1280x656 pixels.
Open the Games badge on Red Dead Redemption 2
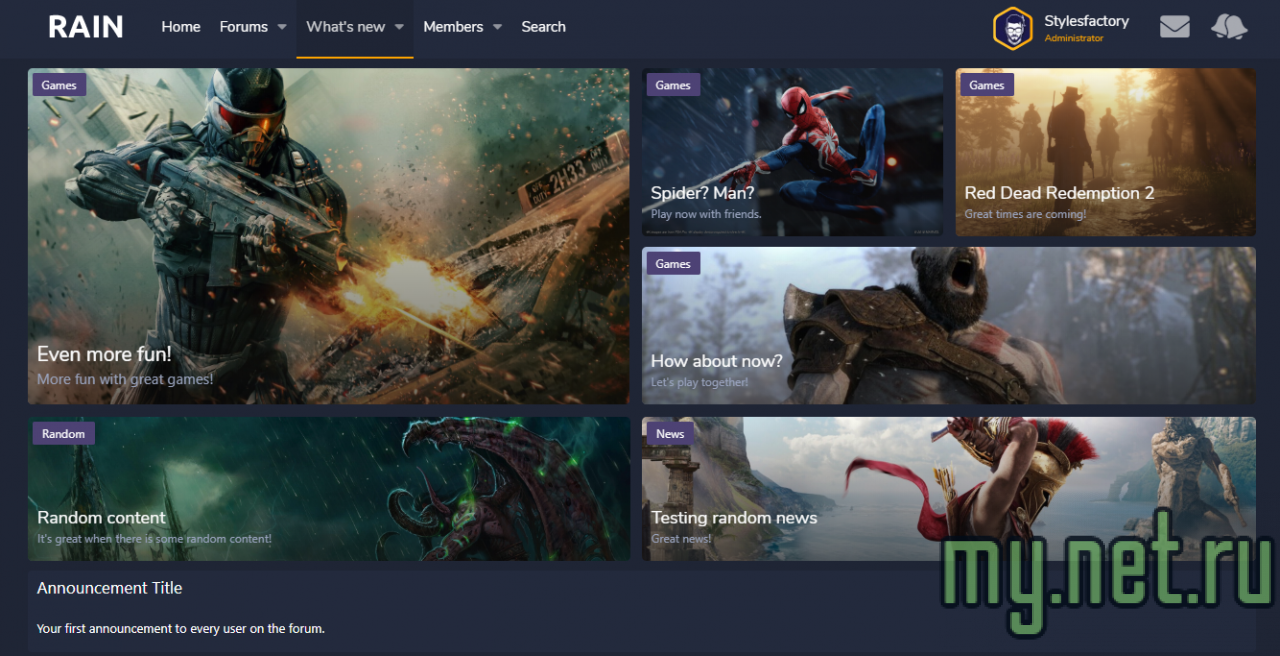(x=986, y=85)
